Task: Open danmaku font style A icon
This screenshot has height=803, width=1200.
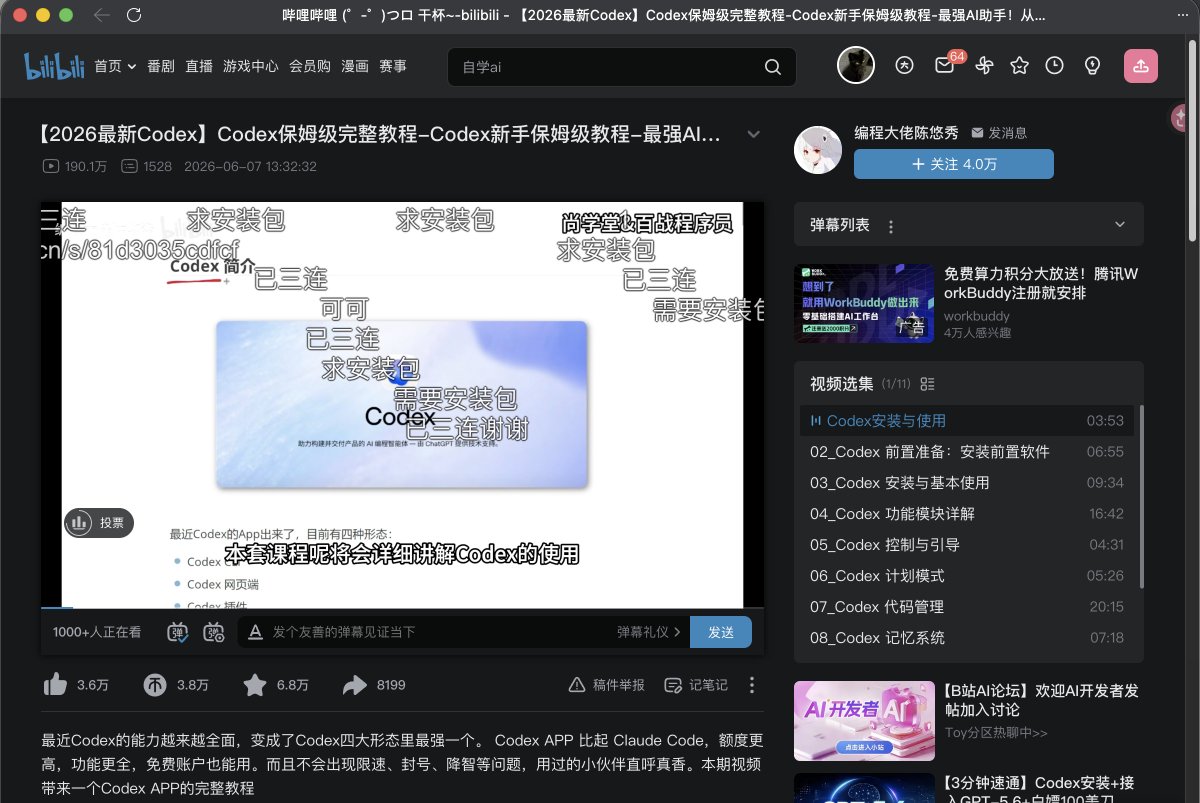Action: click(x=255, y=632)
